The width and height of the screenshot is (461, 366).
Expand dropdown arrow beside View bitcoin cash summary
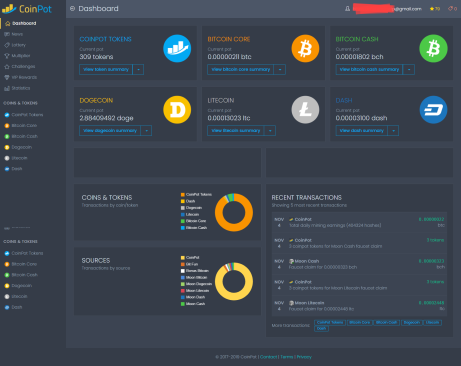point(409,69)
